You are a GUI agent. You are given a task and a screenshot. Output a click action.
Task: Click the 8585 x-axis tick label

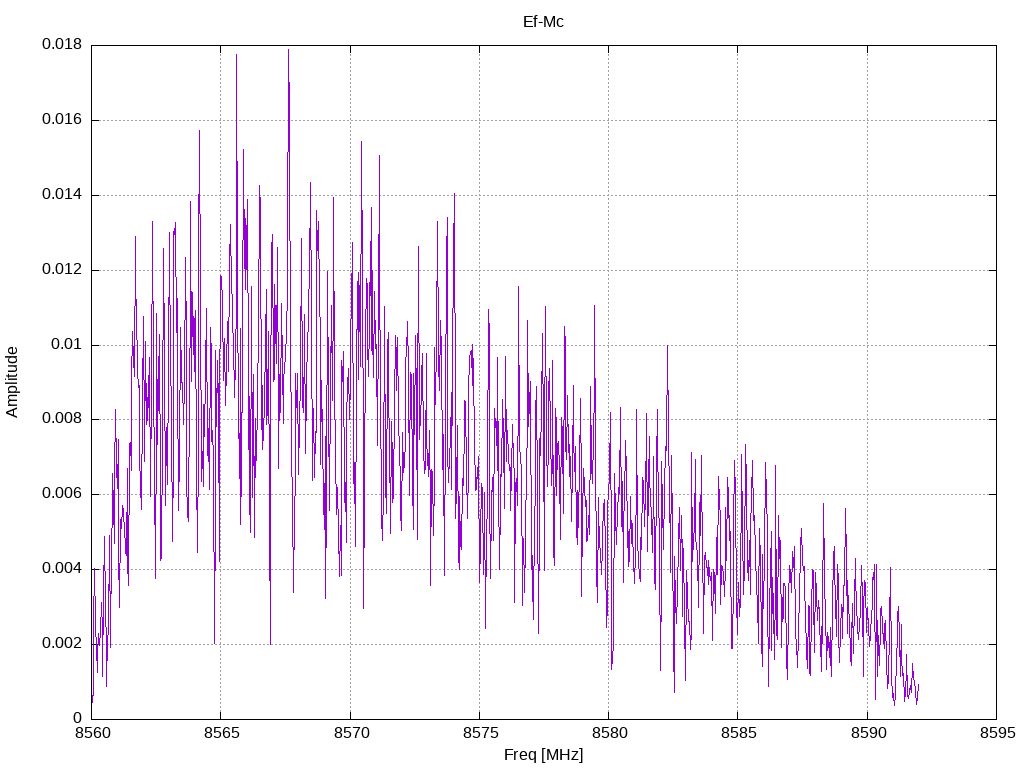coord(738,733)
